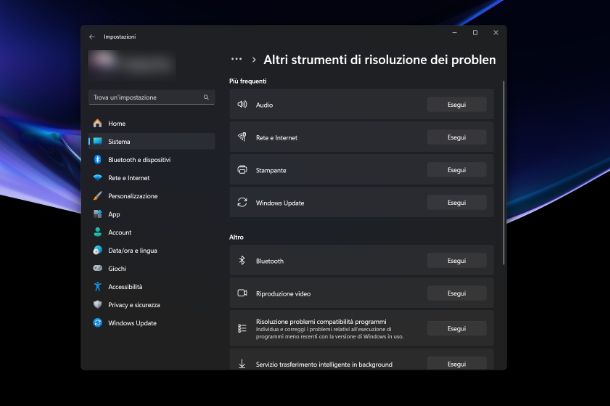Click the vertical scrollbar of troubleshooter list
The image size is (610, 406).
pyautogui.click(x=503, y=170)
